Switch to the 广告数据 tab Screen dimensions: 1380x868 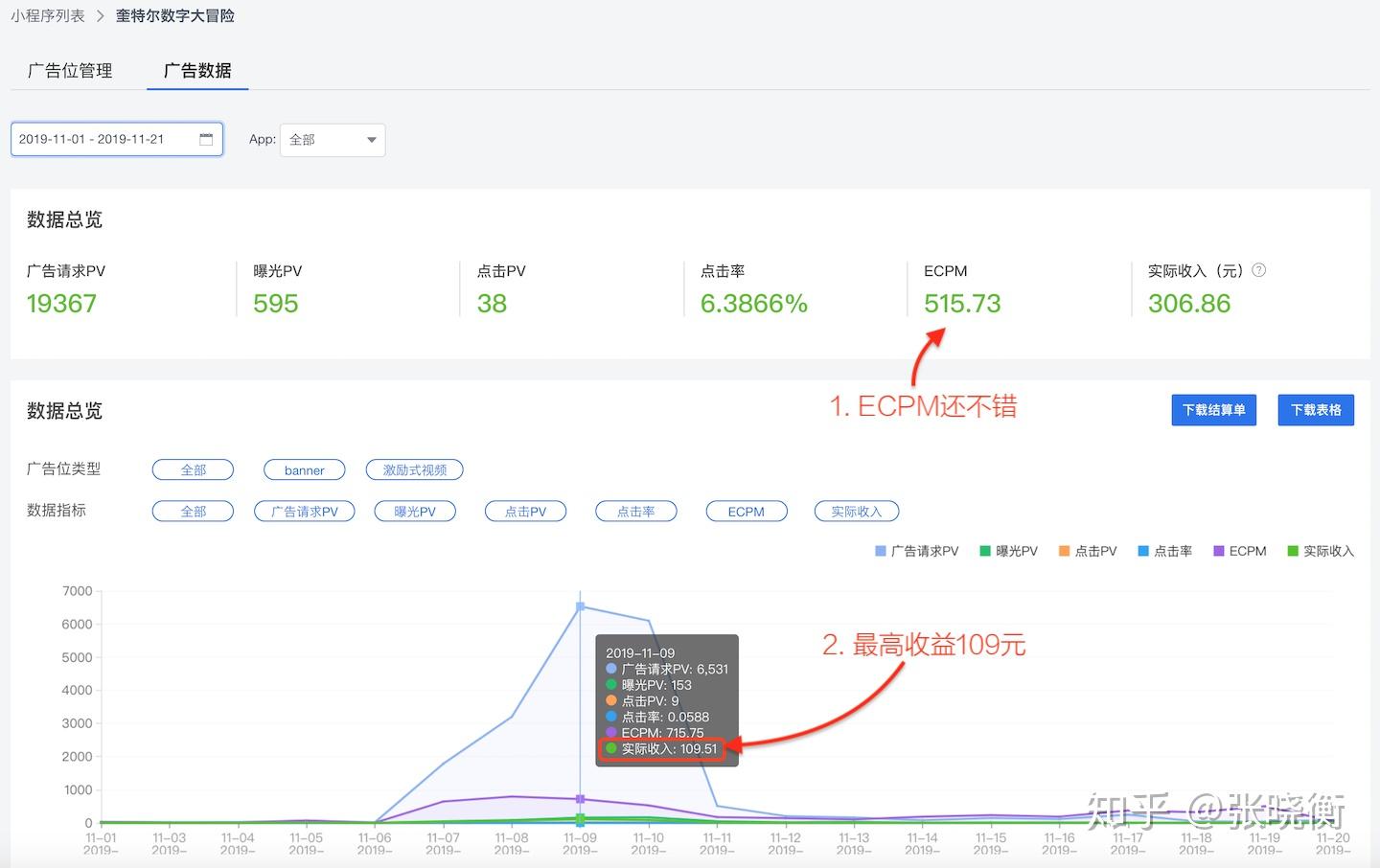197,71
